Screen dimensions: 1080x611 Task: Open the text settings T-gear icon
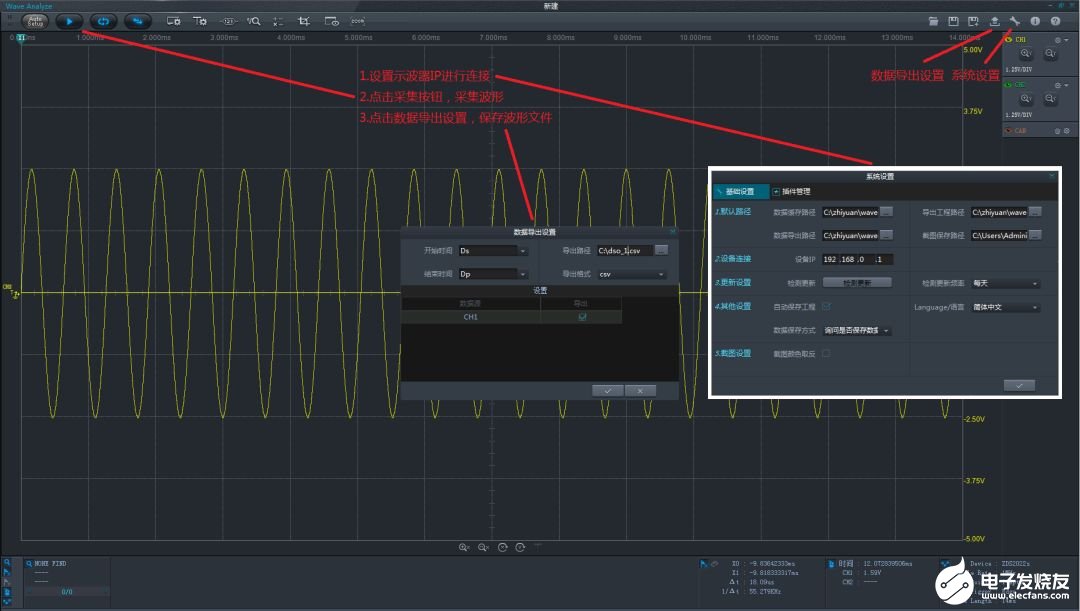[x=200, y=21]
